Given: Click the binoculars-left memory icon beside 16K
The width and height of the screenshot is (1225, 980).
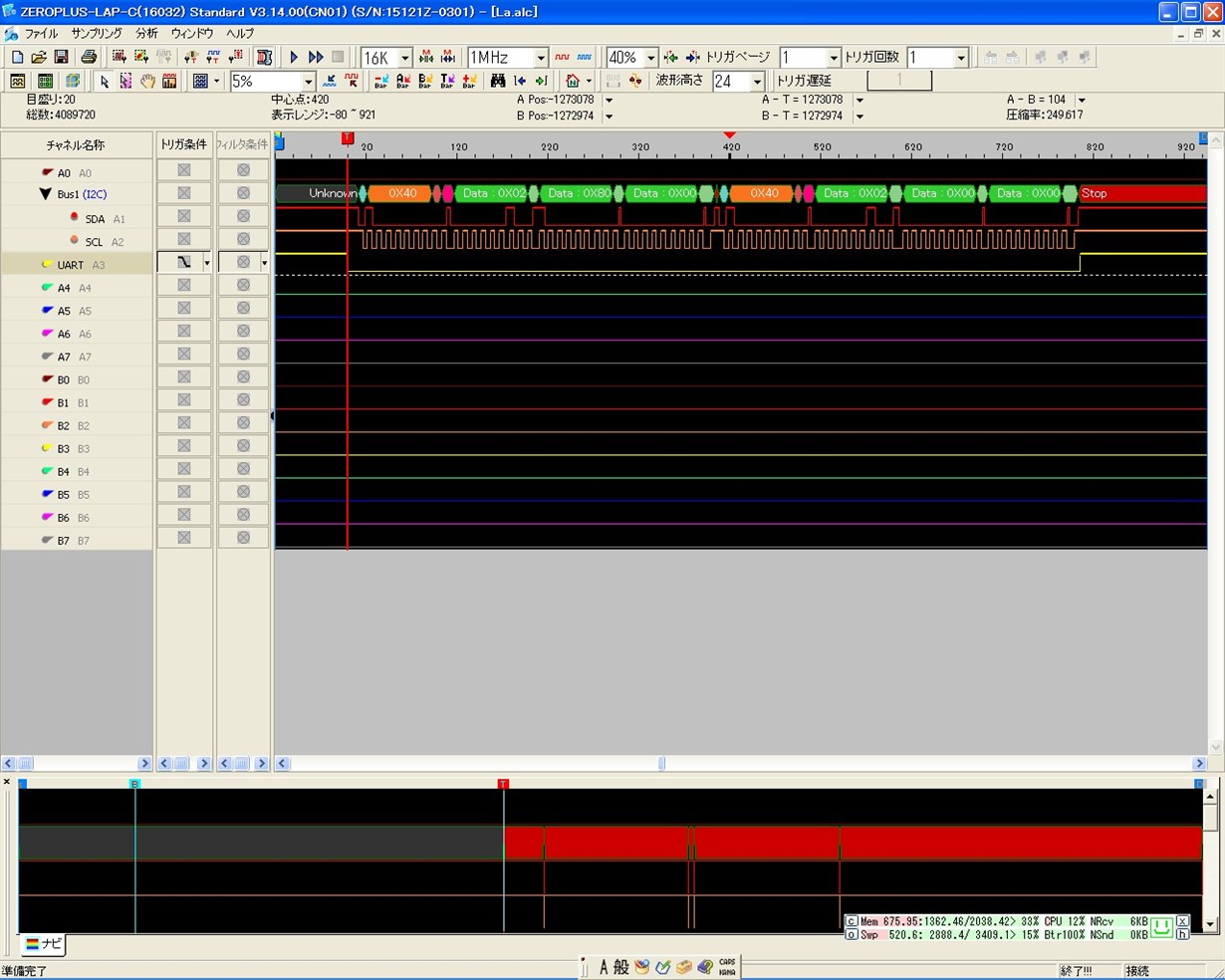Looking at the screenshot, I should [426, 58].
